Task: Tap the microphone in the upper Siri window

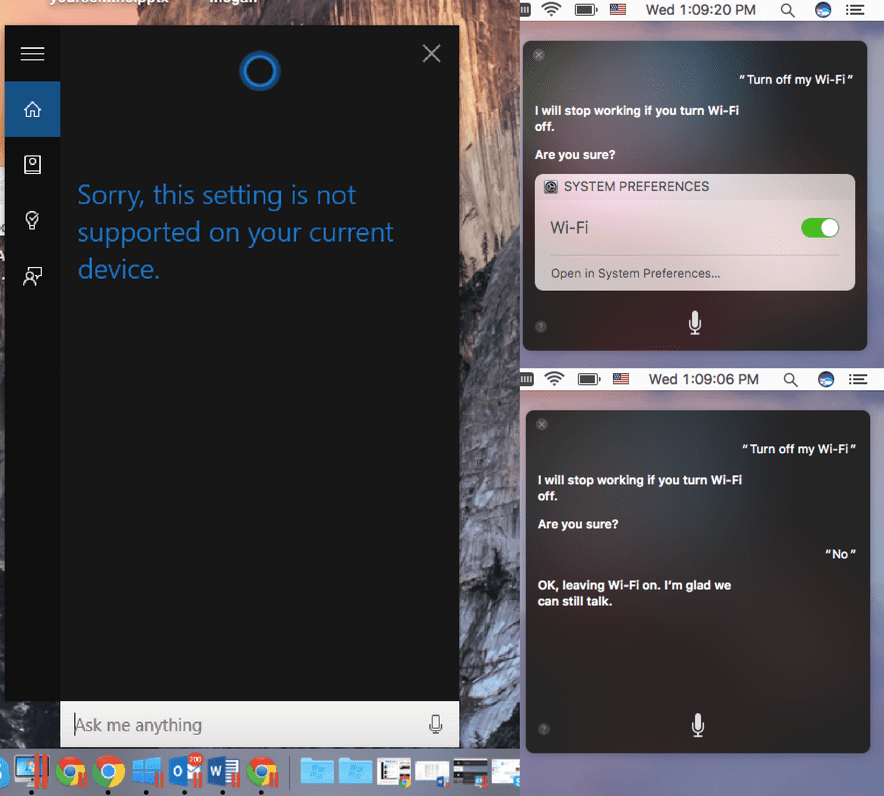Action: click(x=695, y=322)
